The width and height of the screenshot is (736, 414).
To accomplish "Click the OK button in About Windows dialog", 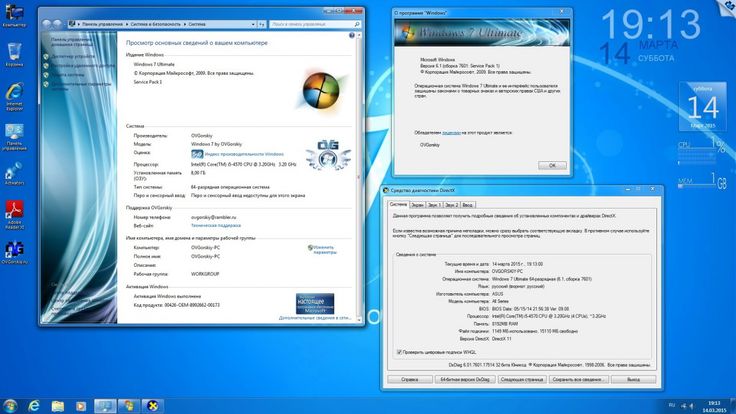I will 552,165.
